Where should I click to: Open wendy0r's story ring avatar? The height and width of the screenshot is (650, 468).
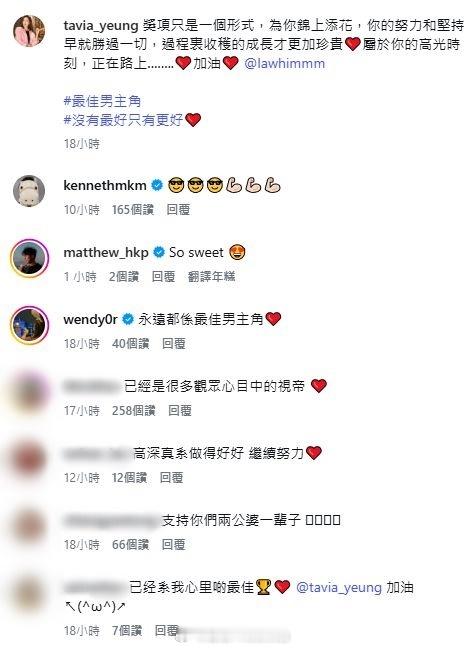(x=29, y=325)
